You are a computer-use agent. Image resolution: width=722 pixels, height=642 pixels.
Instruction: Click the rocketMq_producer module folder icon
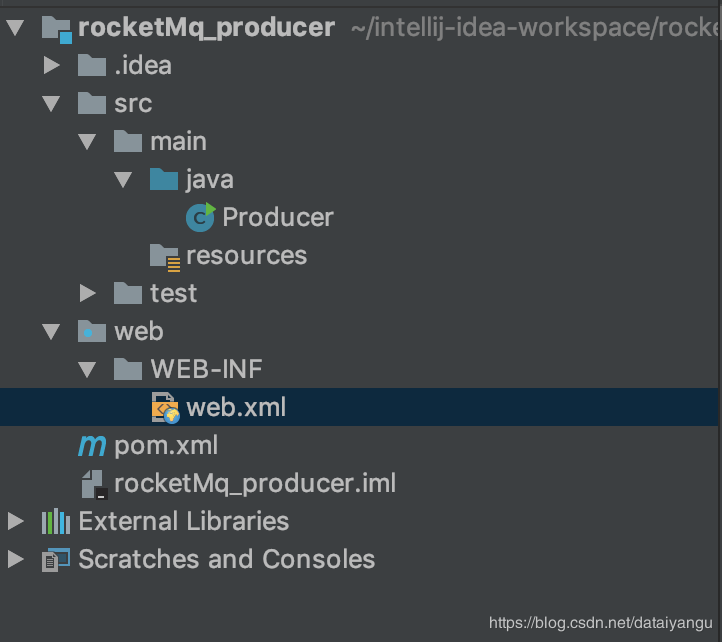(x=56, y=29)
